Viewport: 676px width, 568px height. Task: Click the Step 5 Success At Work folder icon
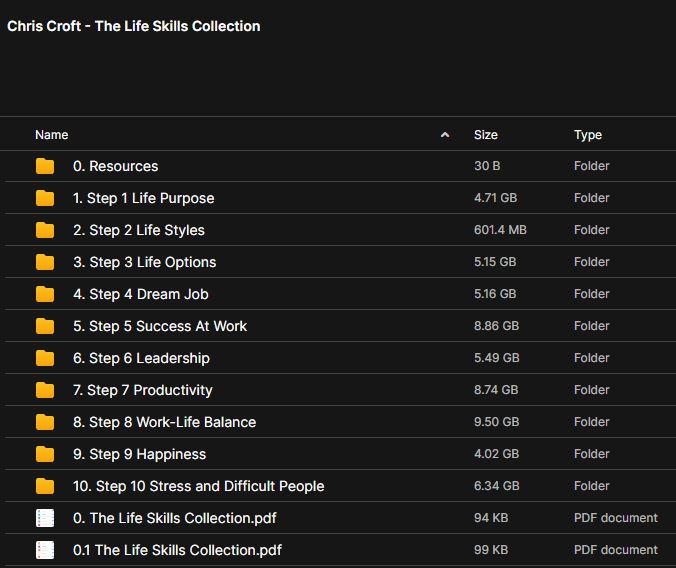(x=45, y=326)
